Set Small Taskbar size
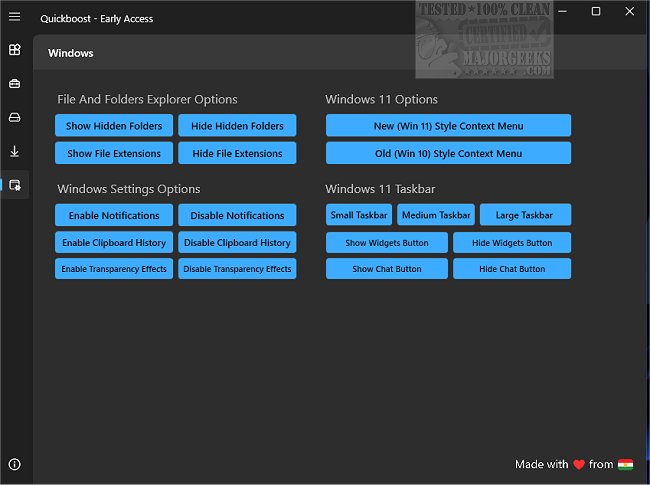This screenshot has width=650, height=485. 359,215
